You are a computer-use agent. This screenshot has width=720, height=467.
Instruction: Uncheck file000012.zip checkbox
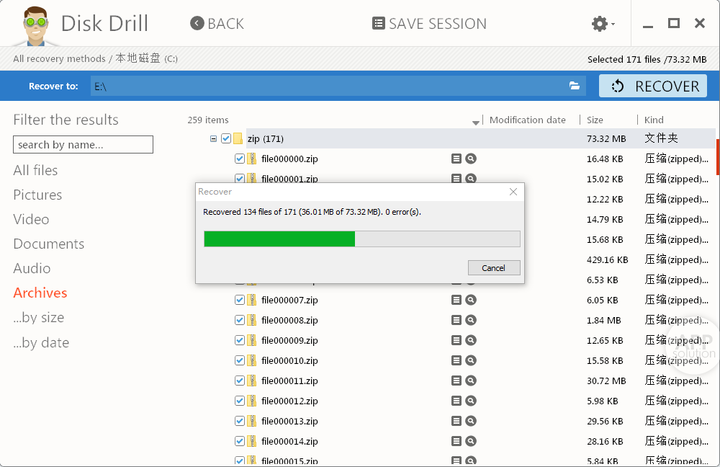(x=240, y=401)
